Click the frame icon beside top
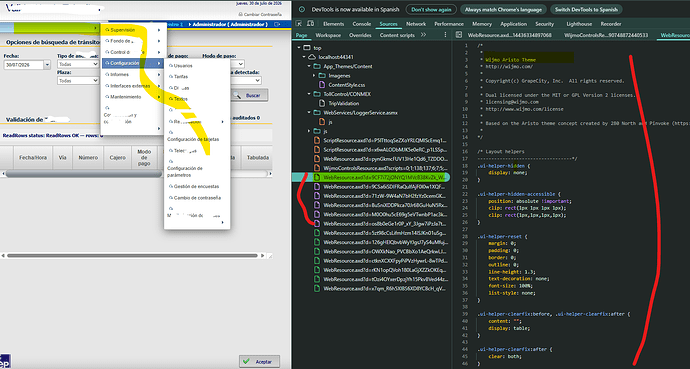The height and width of the screenshot is (369, 690). pyautogui.click(x=307, y=48)
